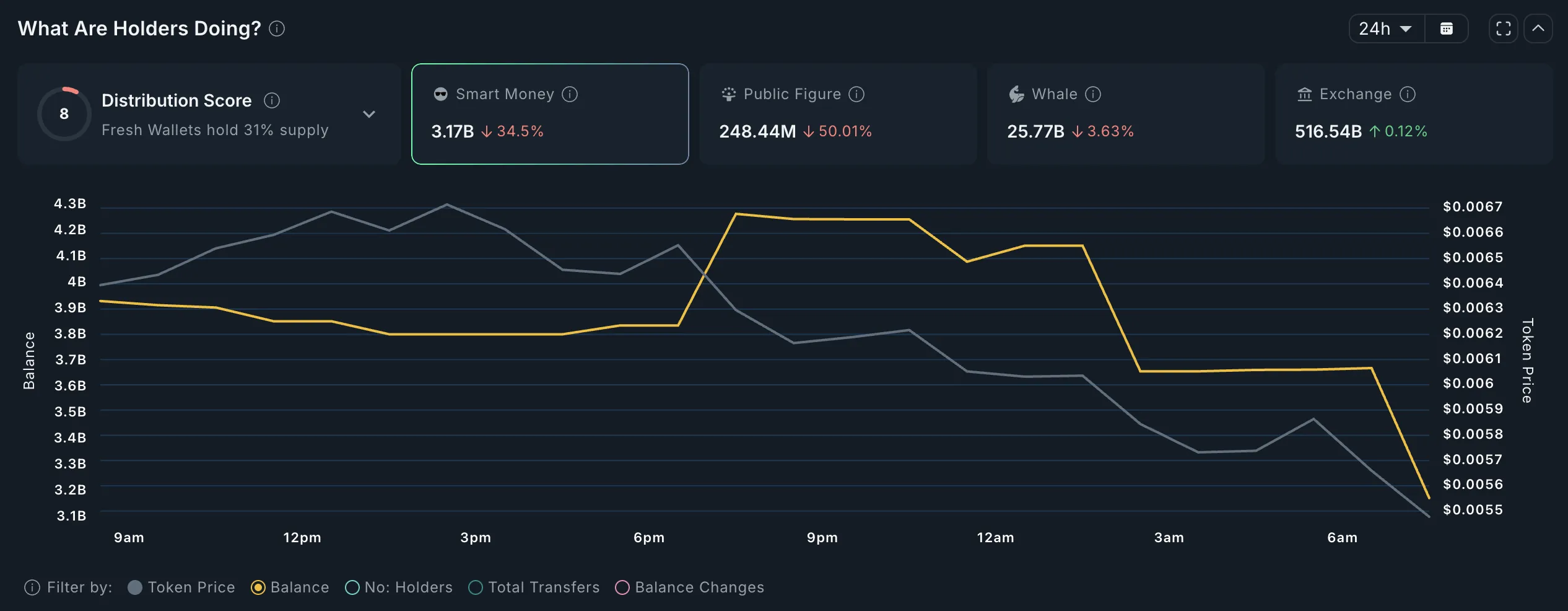
Task: Select the Exchange holders card
Action: coord(1412,114)
